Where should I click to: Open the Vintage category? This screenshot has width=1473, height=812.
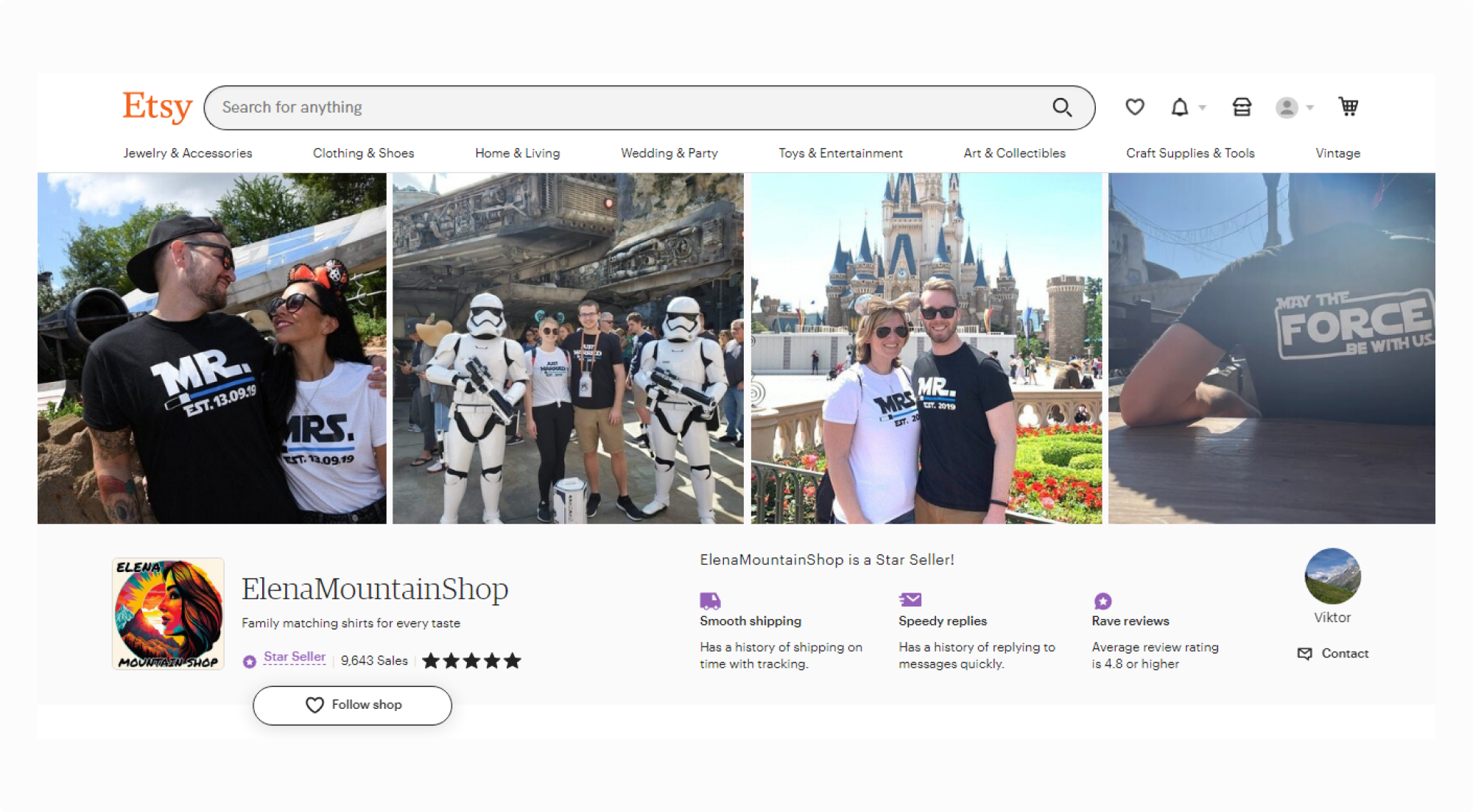coord(1337,153)
